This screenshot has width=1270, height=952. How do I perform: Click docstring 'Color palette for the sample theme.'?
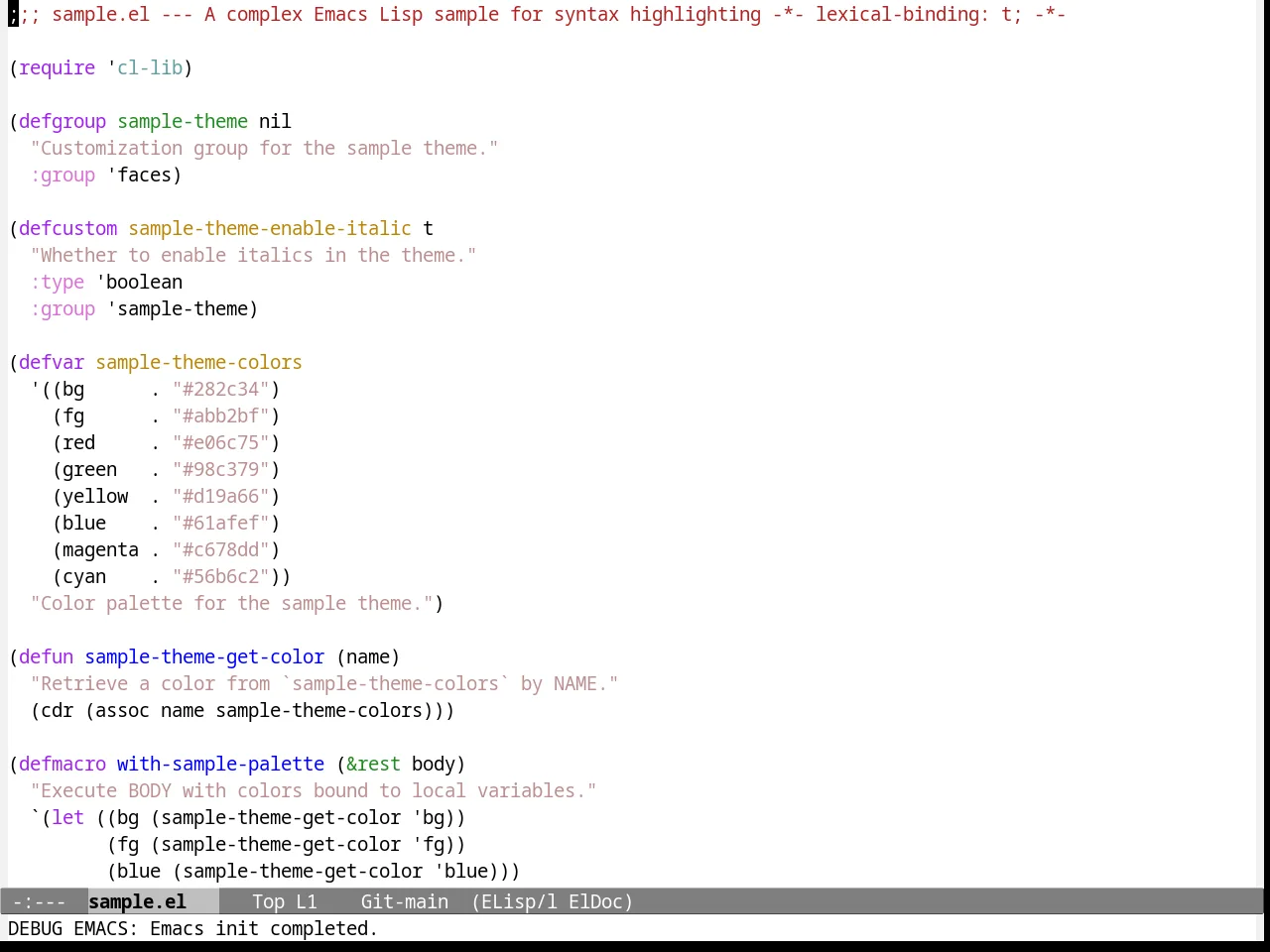(x=231, y=603)
